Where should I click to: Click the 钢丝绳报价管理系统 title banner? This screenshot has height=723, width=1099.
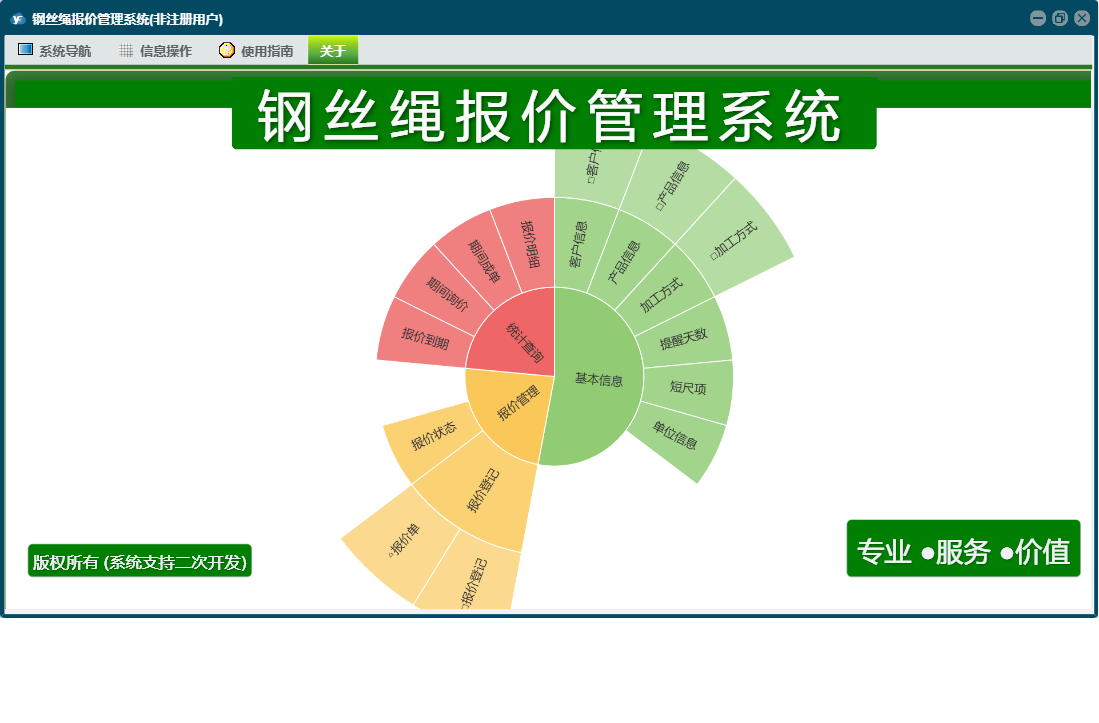tap(554, 113)
